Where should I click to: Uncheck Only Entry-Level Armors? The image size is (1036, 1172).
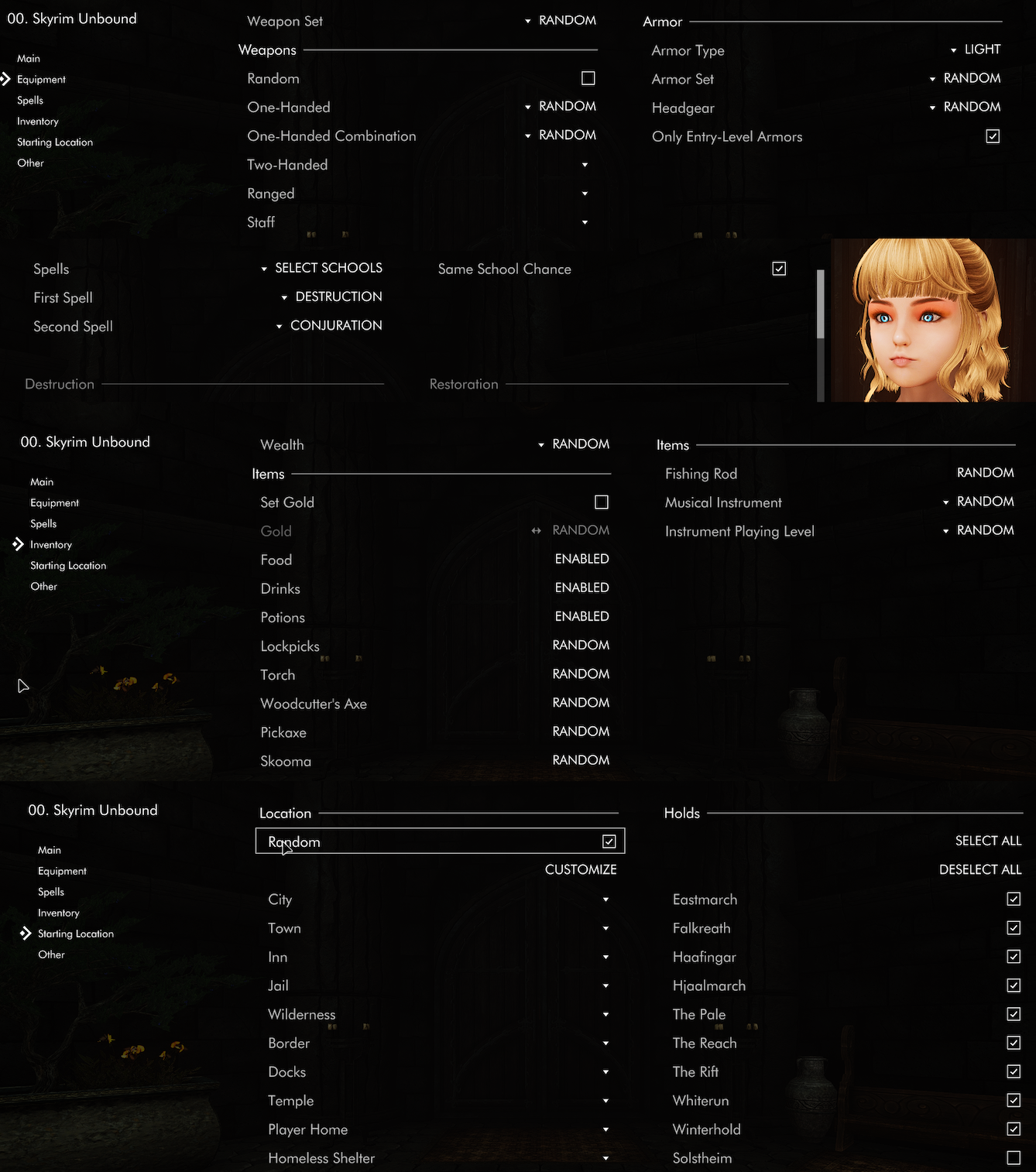(993, 136)
